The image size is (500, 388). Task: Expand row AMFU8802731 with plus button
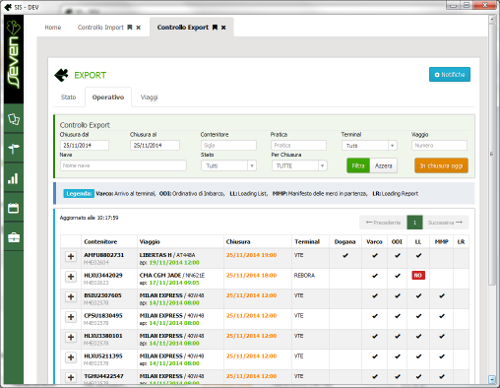click(x=71, y=256)
